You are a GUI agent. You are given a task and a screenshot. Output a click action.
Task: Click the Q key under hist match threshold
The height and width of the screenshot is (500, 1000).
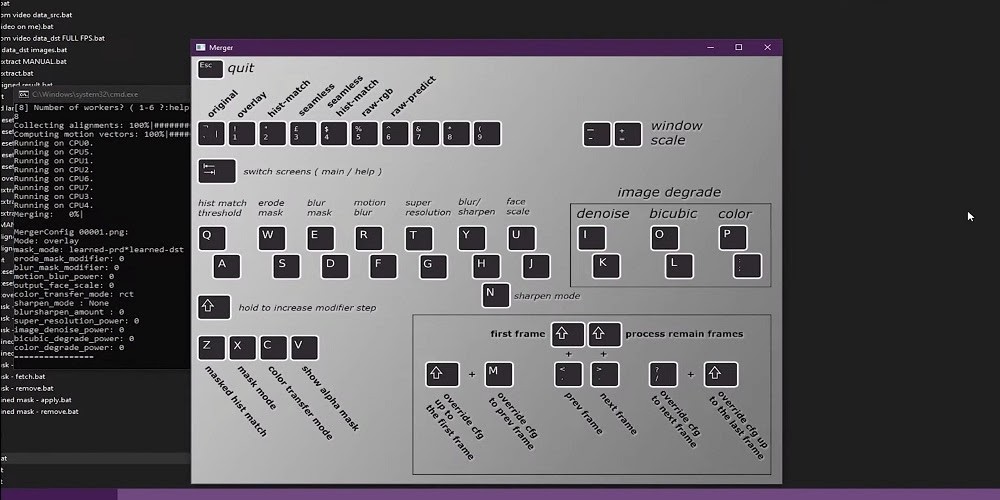(212, 238)
